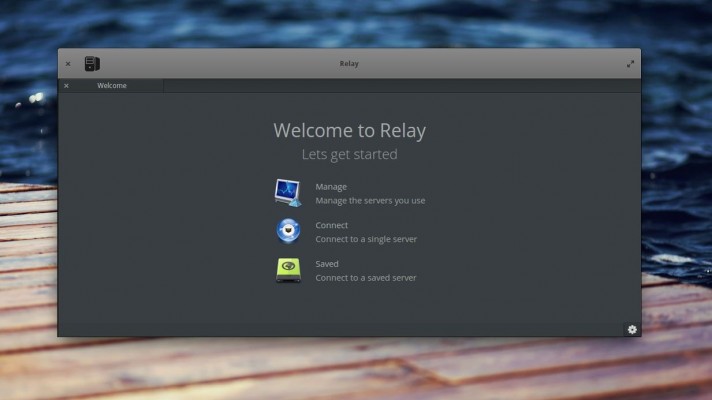The width and height of the screenshot is (712, 400).
Task: Click the green Saved drive icon
Action: click(288, 270)
